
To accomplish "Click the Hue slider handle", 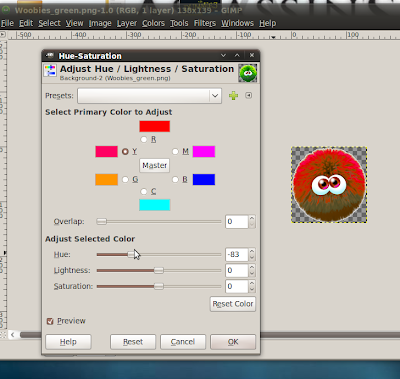I will coord(132,255).
